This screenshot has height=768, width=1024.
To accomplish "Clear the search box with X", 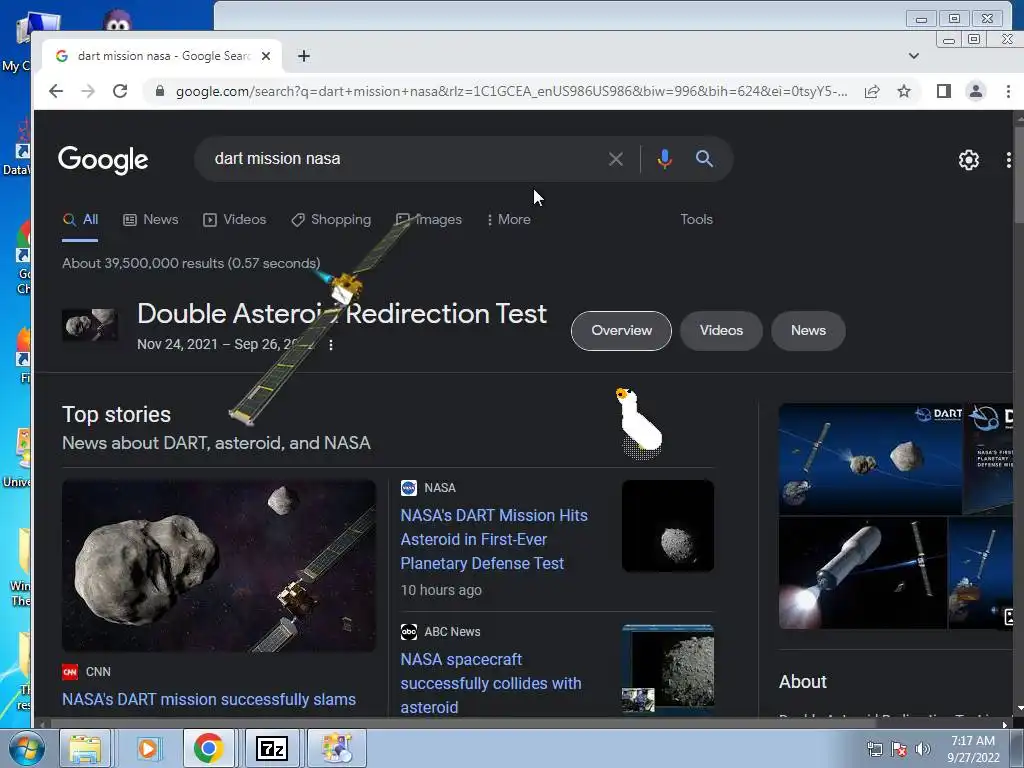I will pos(615,159).
